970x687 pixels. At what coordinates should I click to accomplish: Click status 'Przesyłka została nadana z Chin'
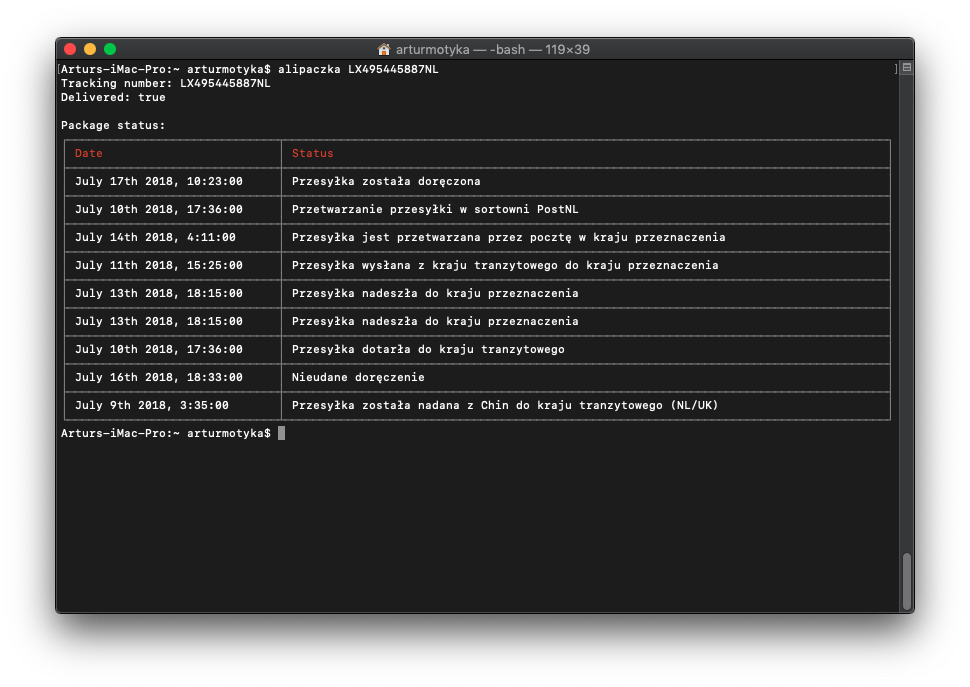[400, 406]
